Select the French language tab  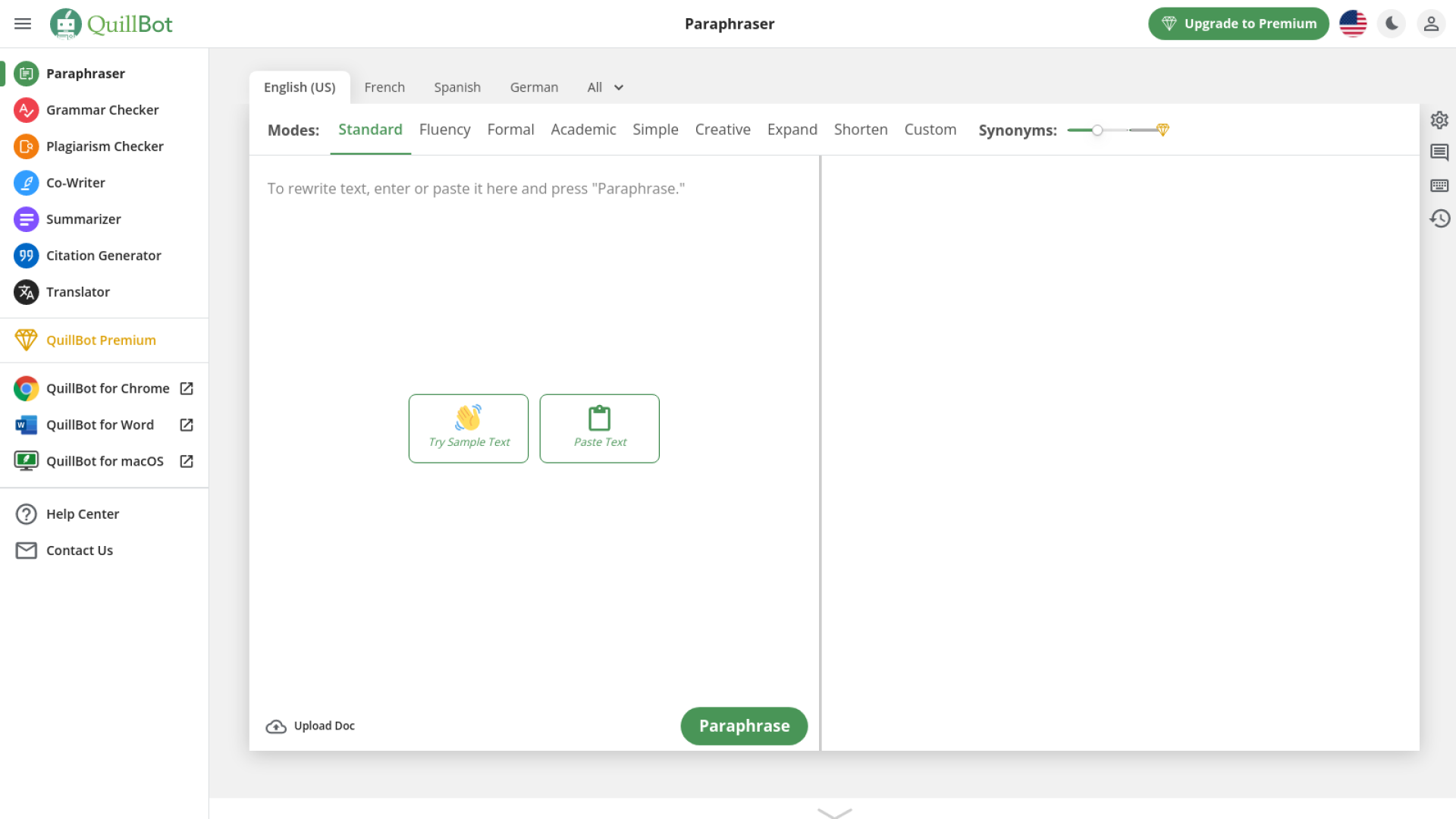pos(384,87)
